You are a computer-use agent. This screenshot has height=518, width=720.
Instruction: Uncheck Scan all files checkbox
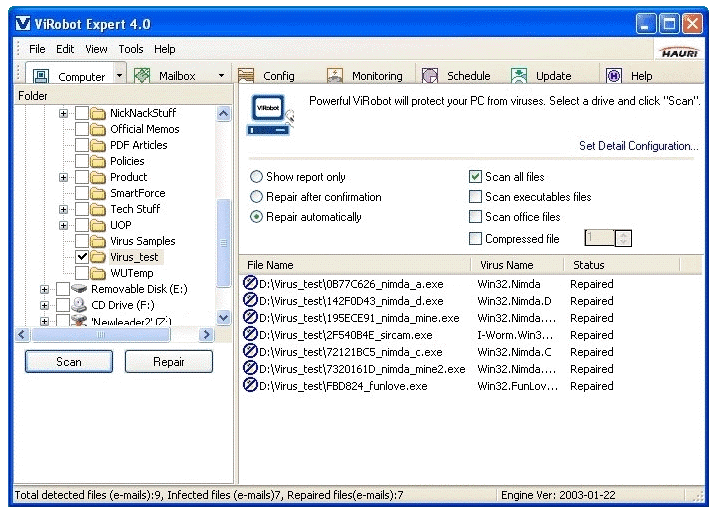coord(476,177)
